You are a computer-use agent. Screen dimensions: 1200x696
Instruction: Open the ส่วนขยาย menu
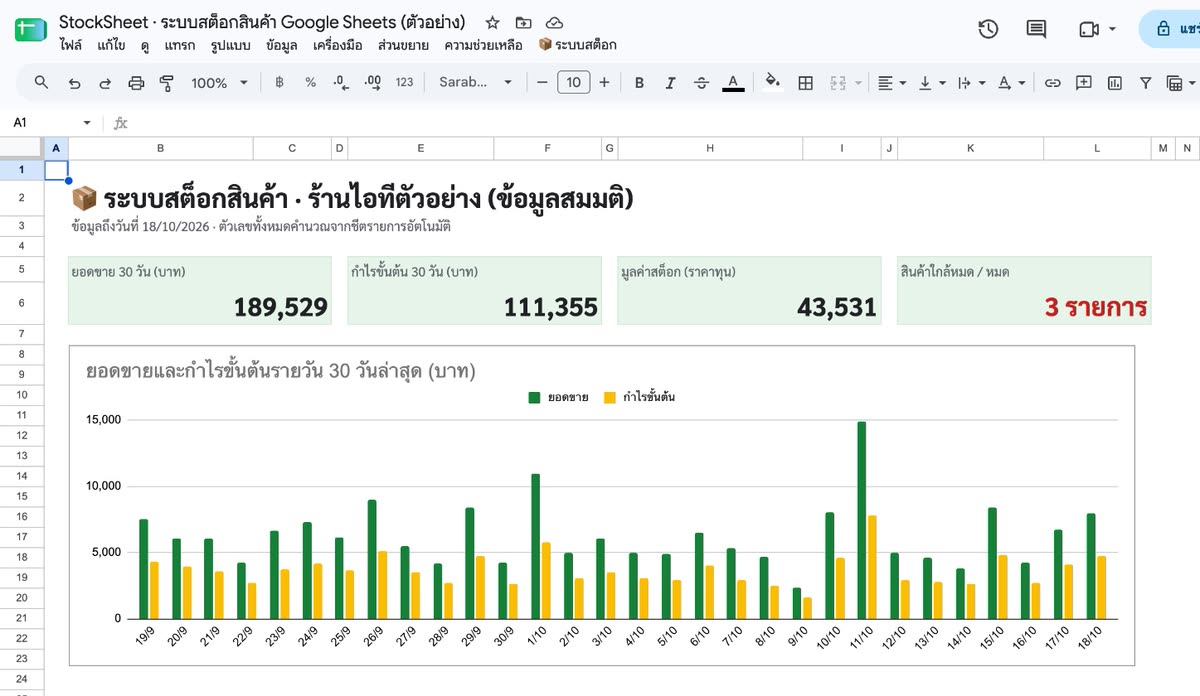[404, 45]
